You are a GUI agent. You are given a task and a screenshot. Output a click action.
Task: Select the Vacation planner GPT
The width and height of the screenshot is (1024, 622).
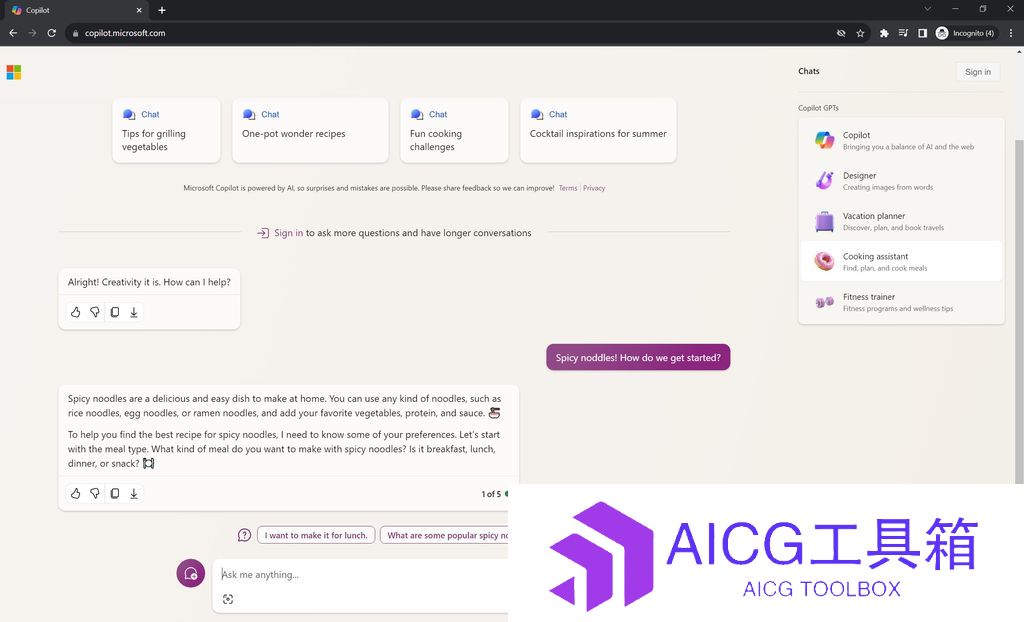901,221
